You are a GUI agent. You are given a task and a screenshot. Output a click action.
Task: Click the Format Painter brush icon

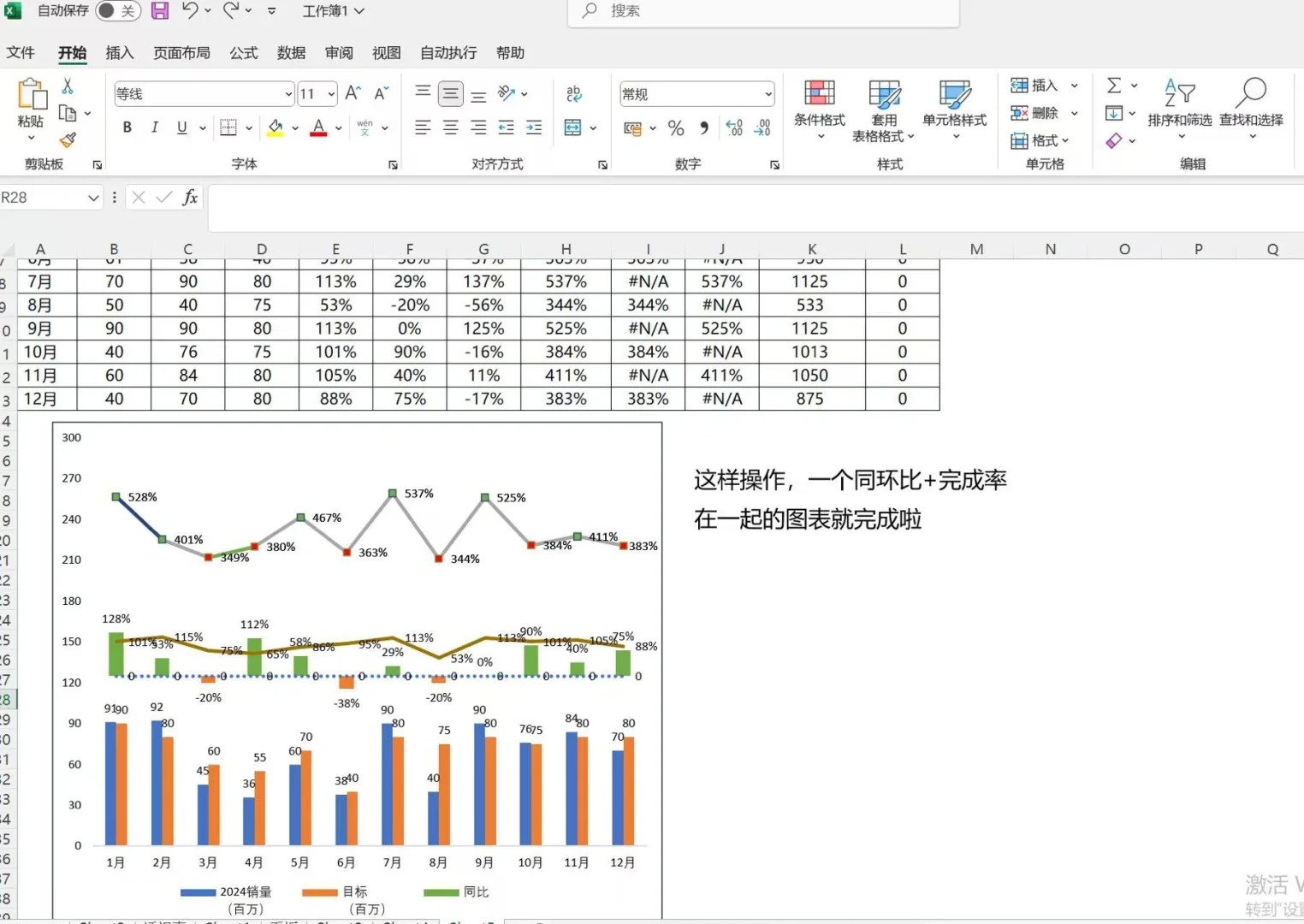pos(68,139)
